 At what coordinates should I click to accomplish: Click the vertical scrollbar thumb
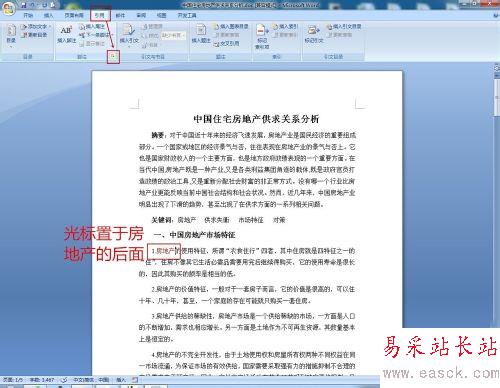[x=496, y=97]
